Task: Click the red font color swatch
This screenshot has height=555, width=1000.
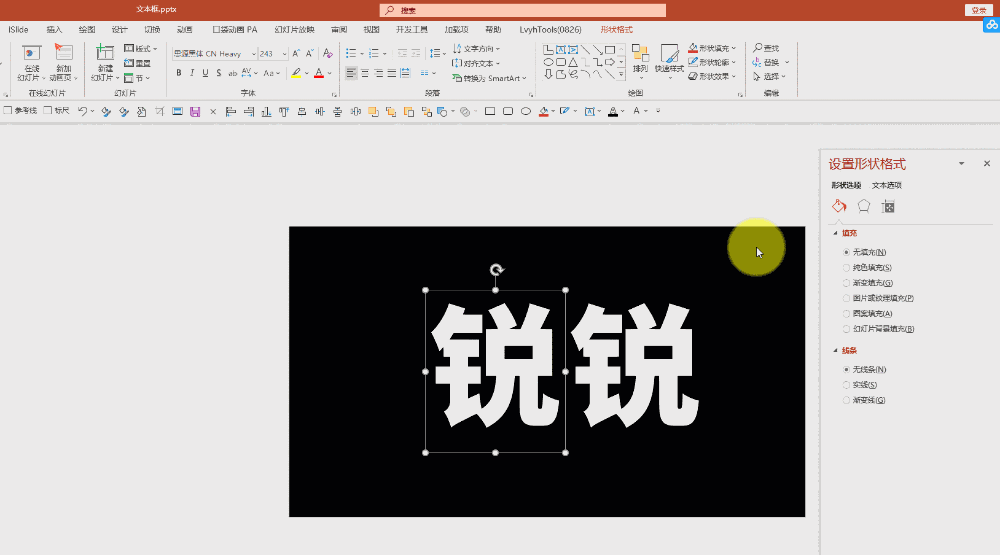Action: pyautogui.click(x=319, y=73)
